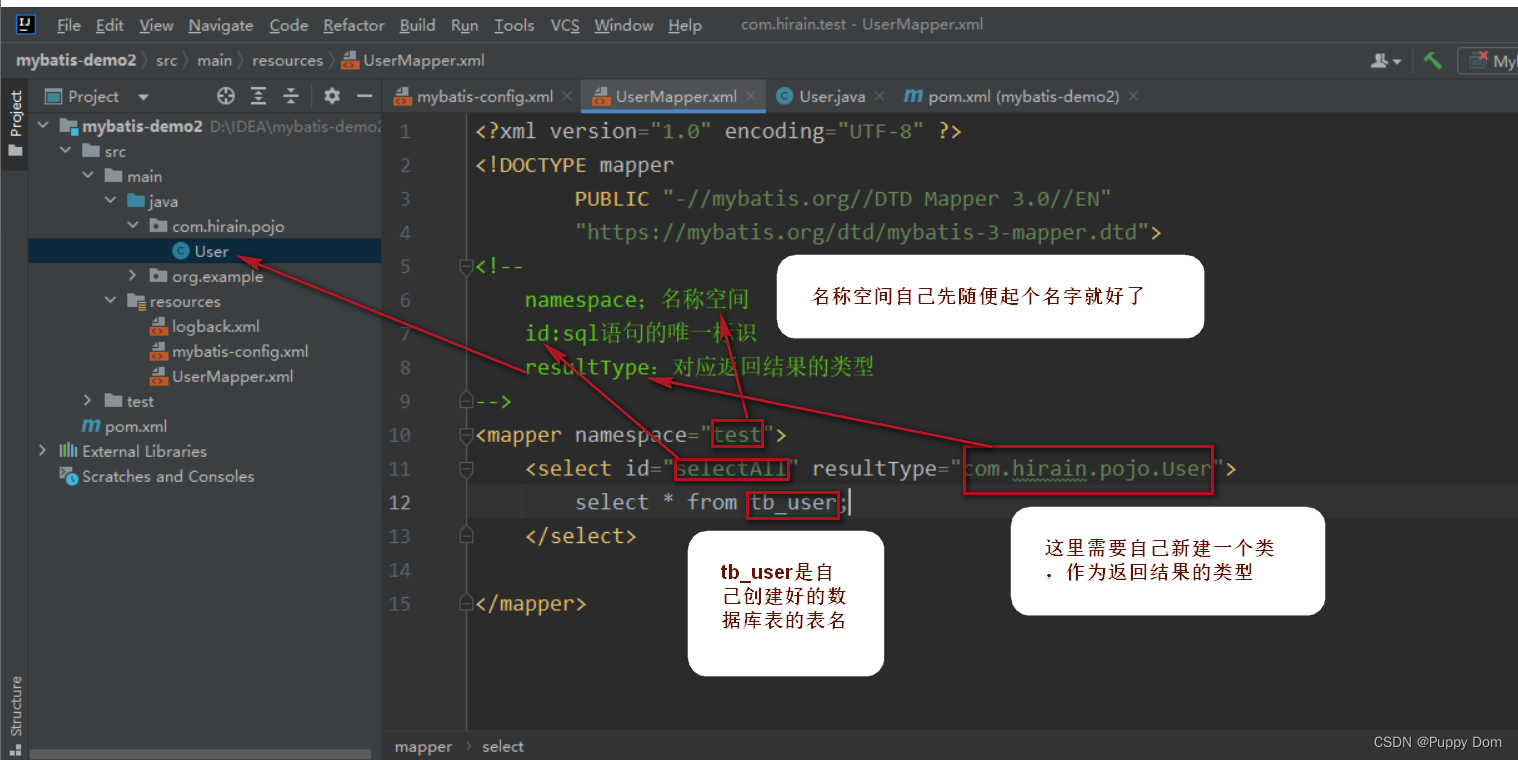Click the IntelliJ IDEA logo icon
This screenshot has height=760, width=1518.
[x=27, y=25]
